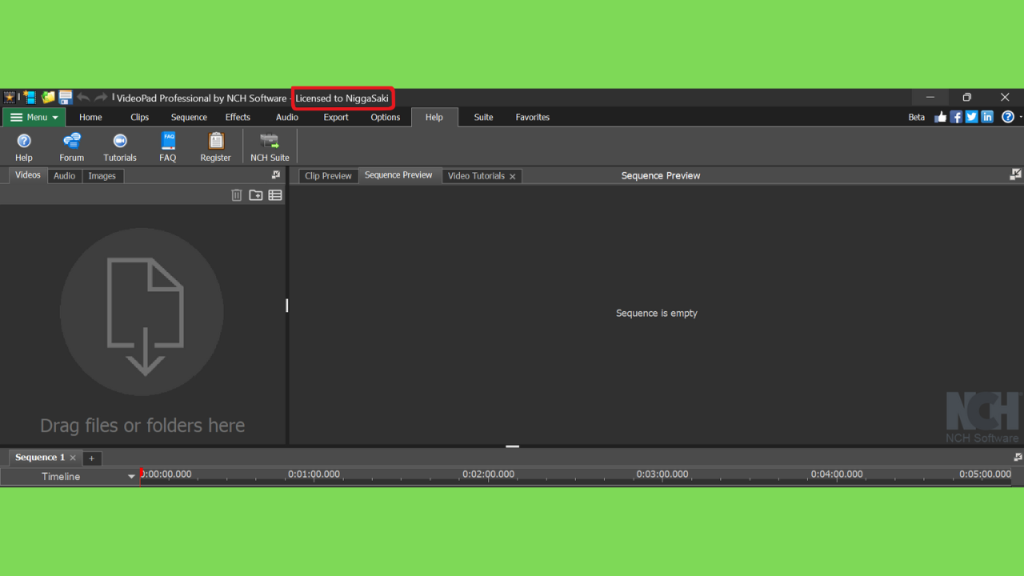Create a new project from quick access
This screenshot has height=576, width=1024.
click(x=29, y=98)
